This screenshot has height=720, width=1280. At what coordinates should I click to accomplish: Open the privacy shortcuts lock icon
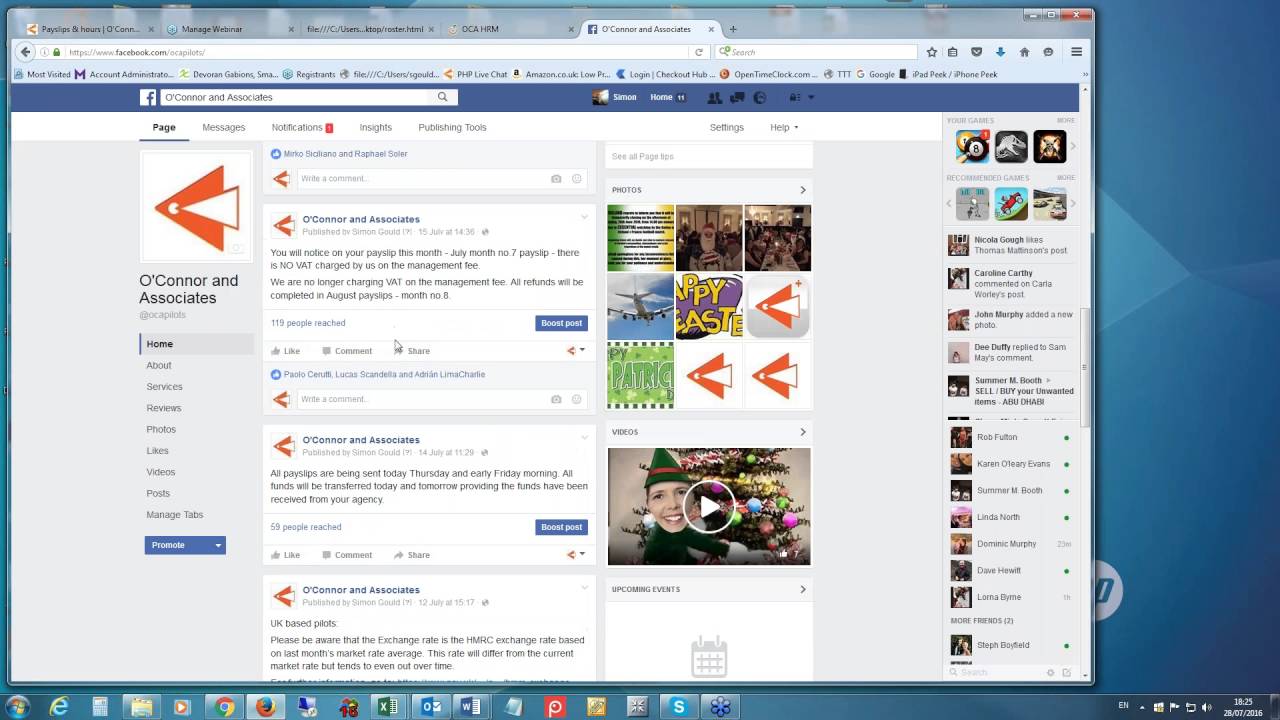[795, 97]
